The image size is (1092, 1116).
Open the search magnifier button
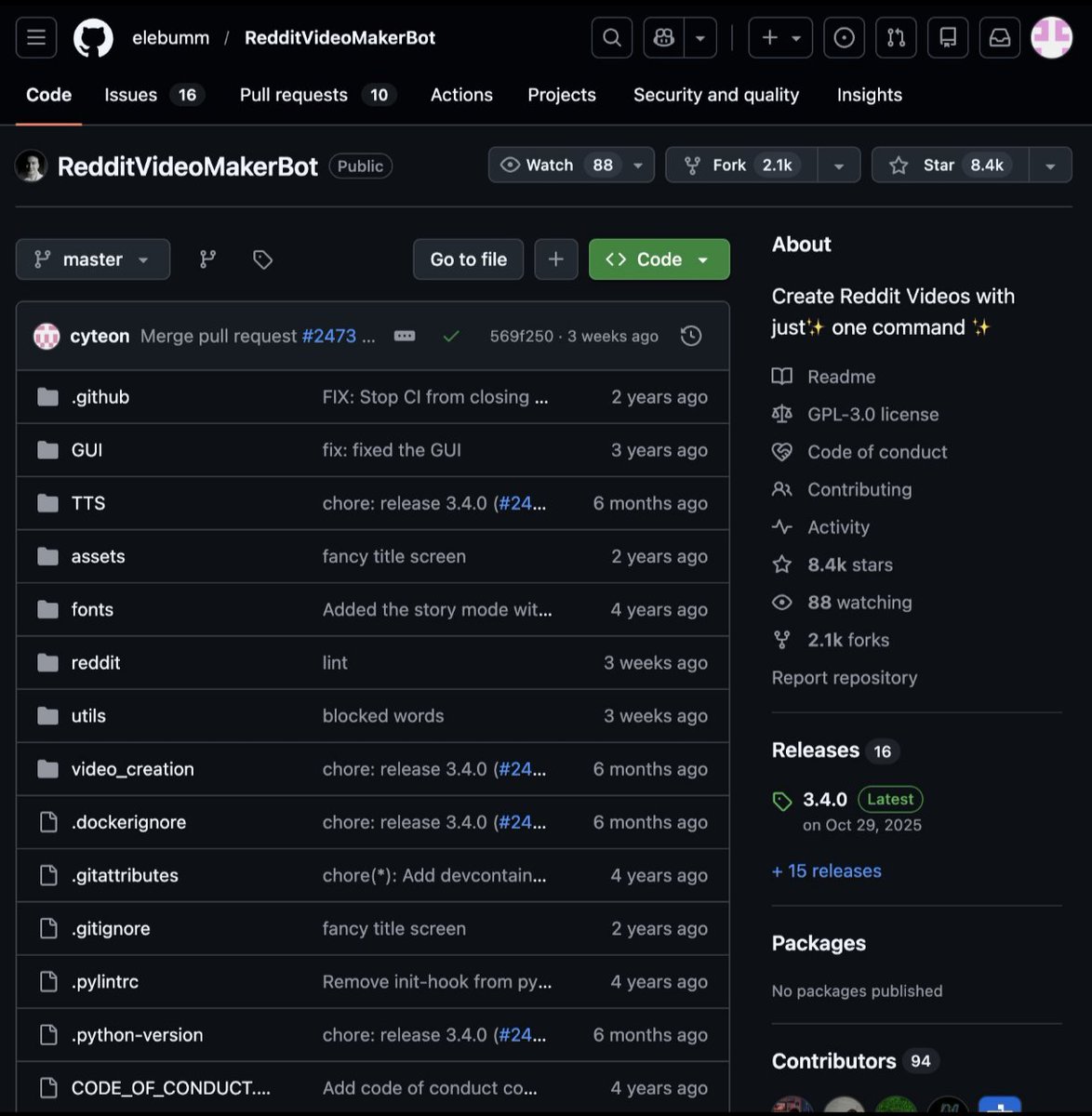pos(612,38)
